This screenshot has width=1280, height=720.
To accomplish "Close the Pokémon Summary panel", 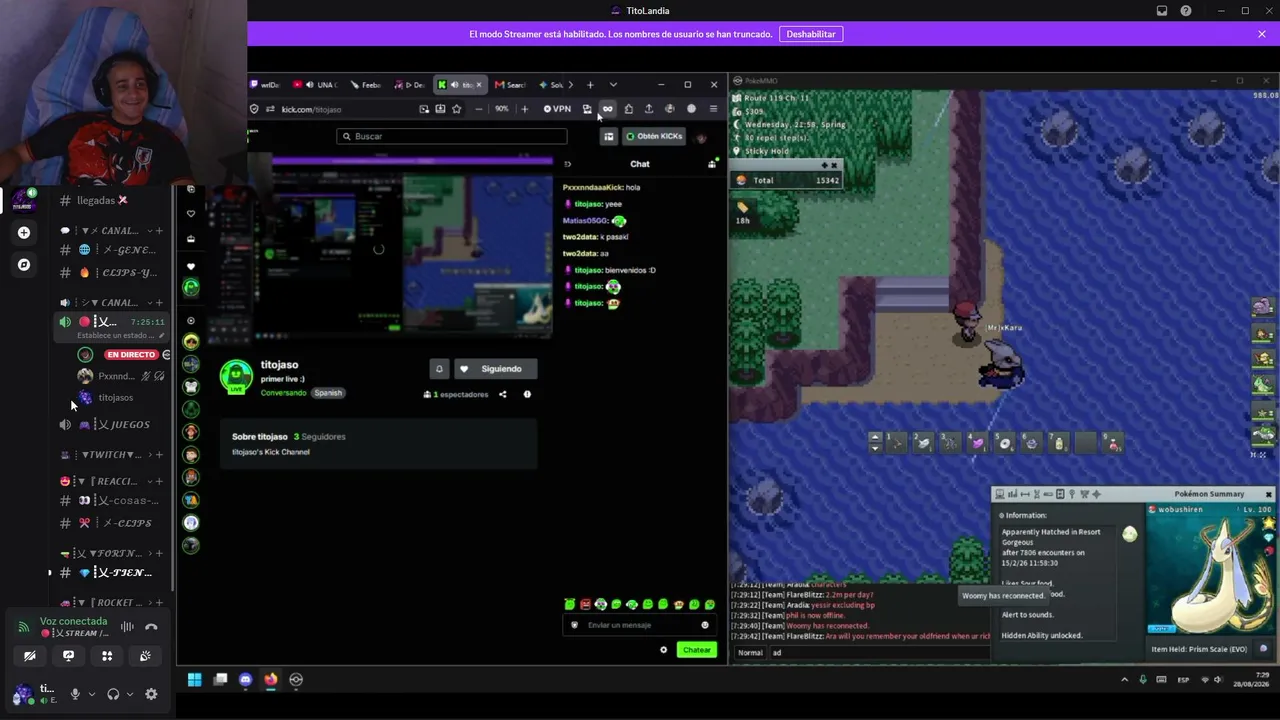I will pos(1269,494).
